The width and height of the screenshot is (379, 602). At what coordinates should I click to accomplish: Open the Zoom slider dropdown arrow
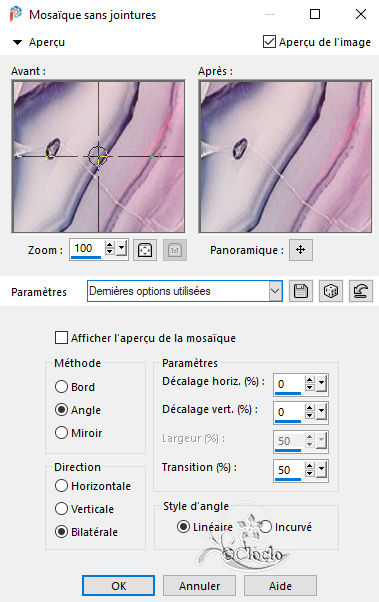point(121,248)
